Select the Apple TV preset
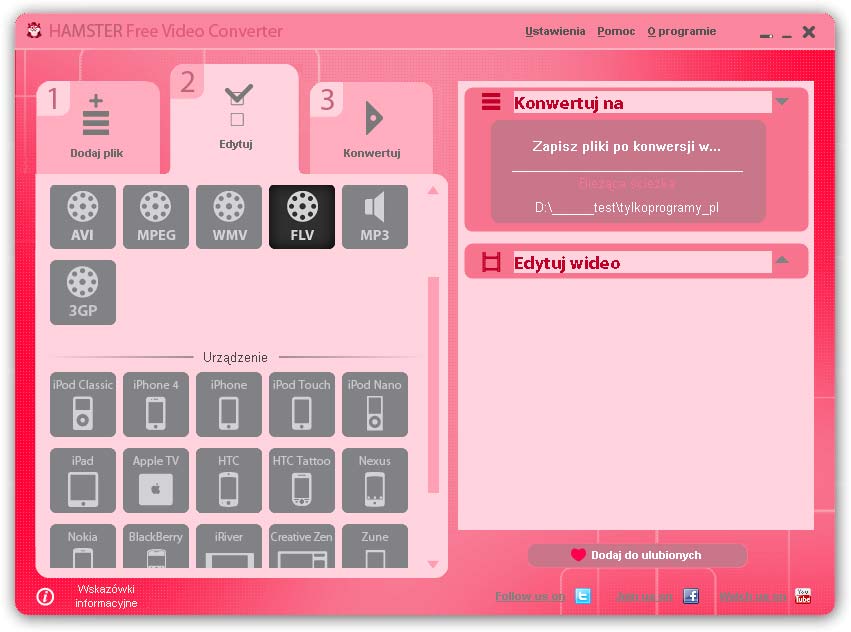The width and height of the screenshot is (851, 632). click(x=156, y=480)
